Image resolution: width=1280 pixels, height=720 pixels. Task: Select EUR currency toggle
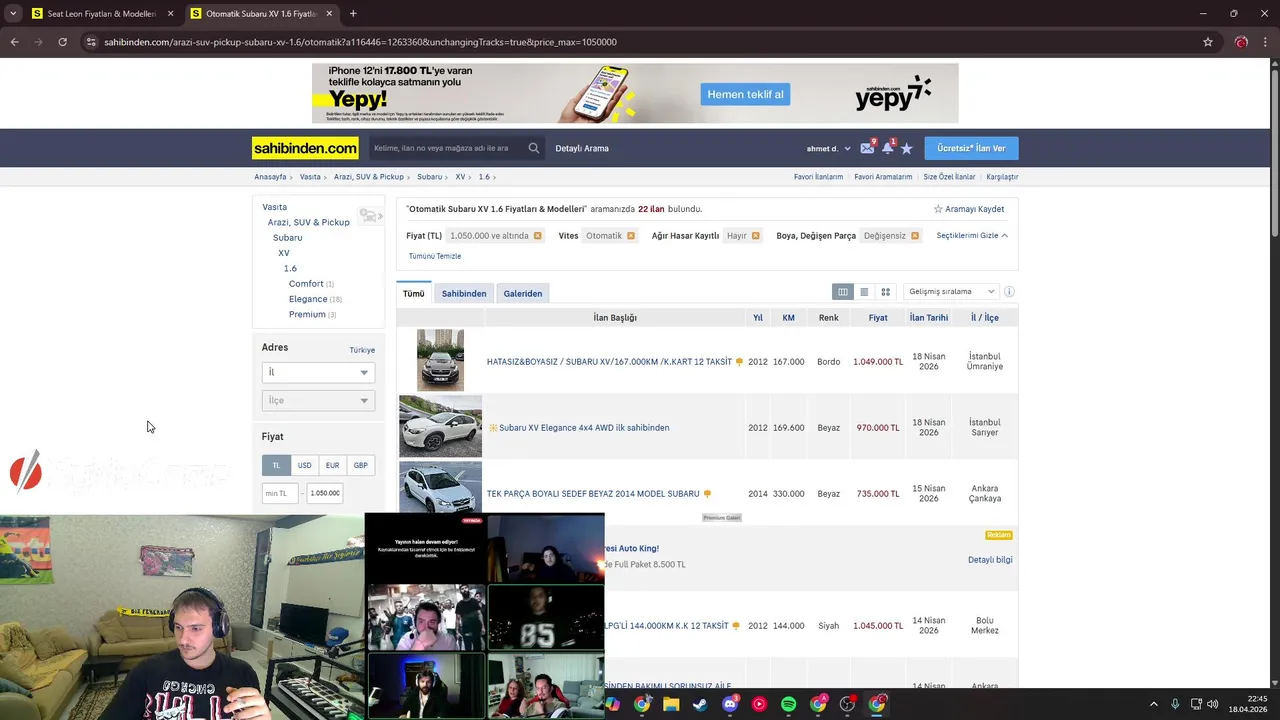point(332,465)
